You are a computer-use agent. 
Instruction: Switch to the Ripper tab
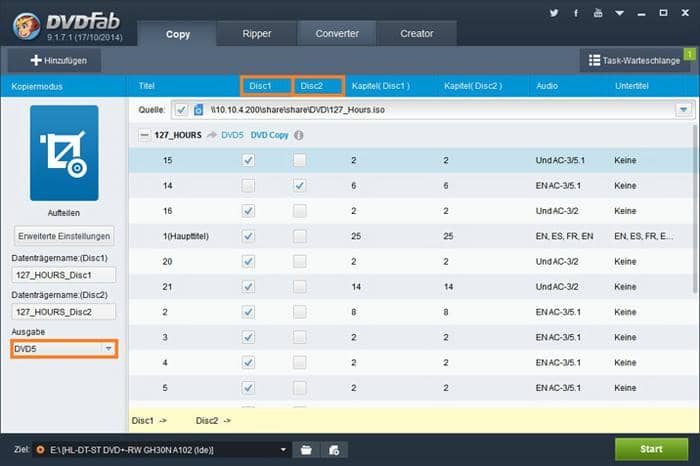click(256, 33)
